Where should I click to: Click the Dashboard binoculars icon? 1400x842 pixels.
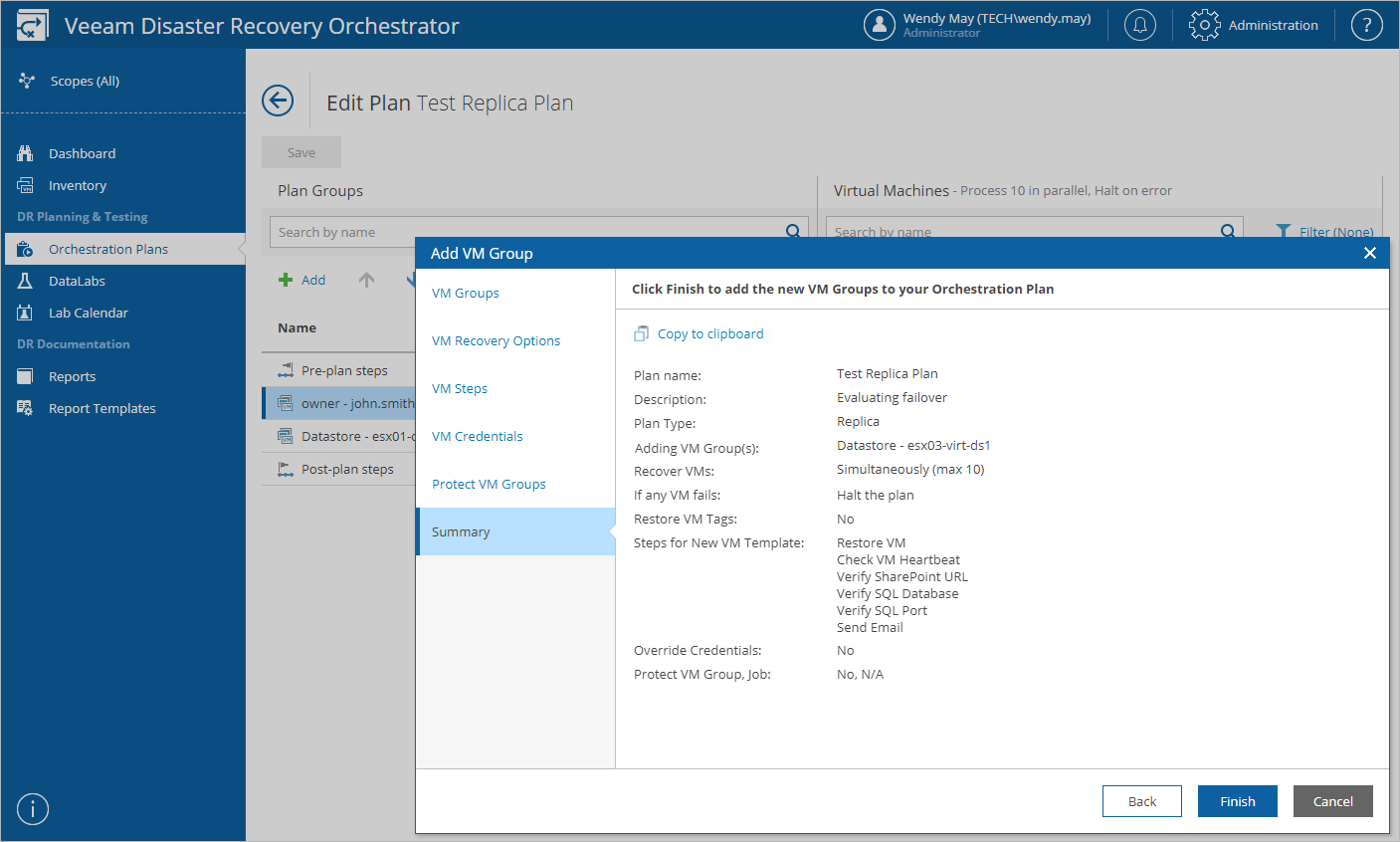pos(26,153)
